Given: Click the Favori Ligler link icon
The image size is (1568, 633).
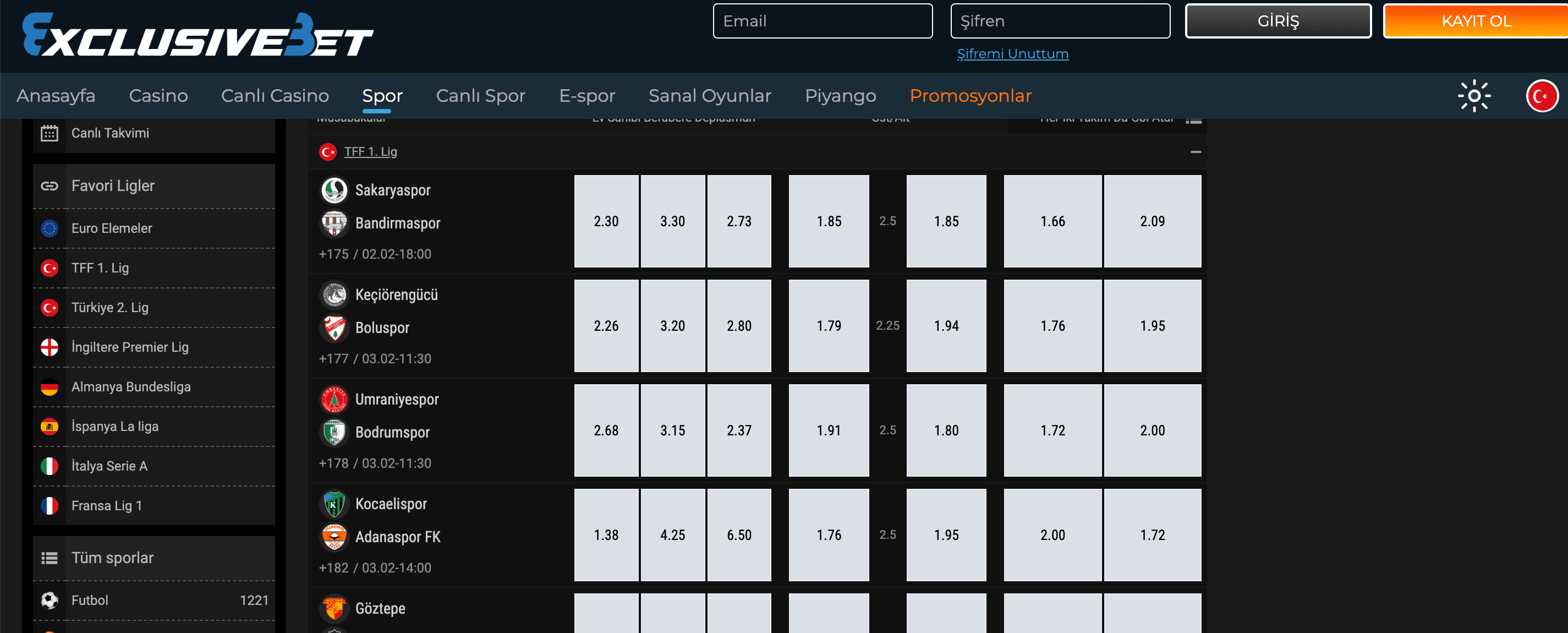Looking at the screenshot, I should tap(50, 186).
